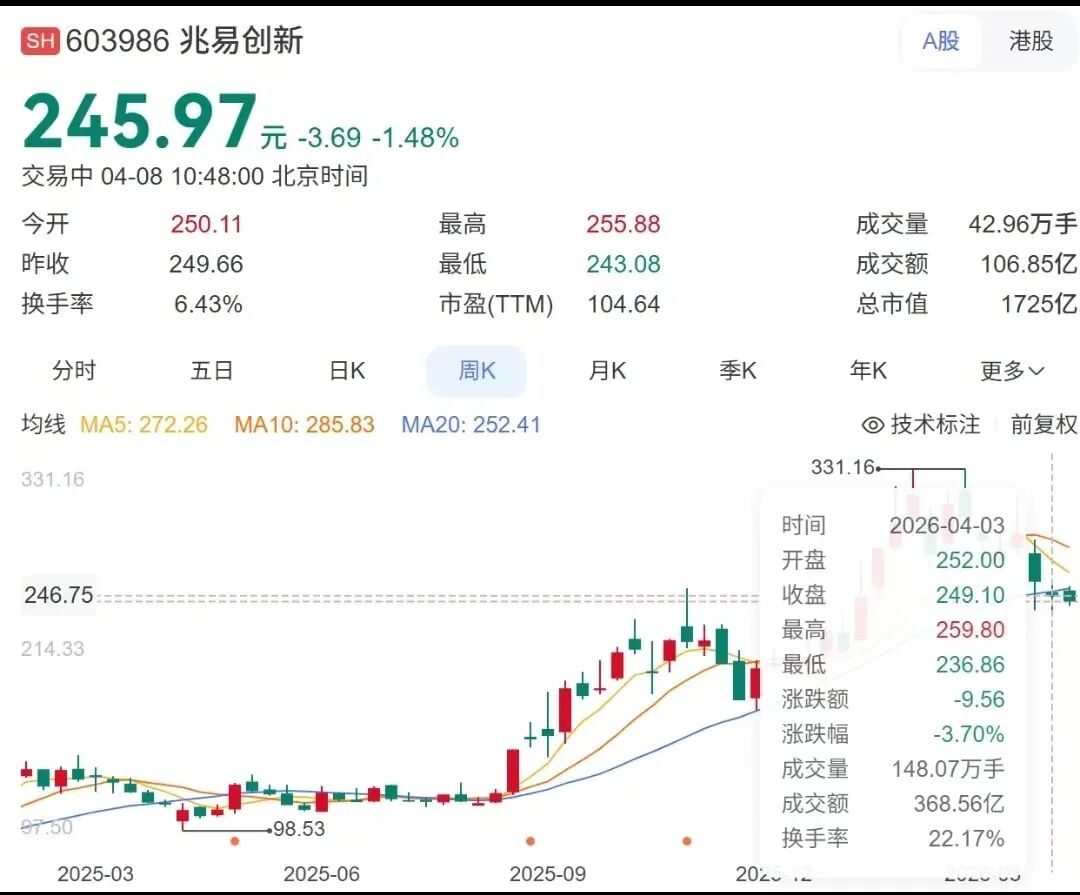Click the 成交额 value 106.85亿
Viewport: 1080px width, 895px height.
[1029, 264]
